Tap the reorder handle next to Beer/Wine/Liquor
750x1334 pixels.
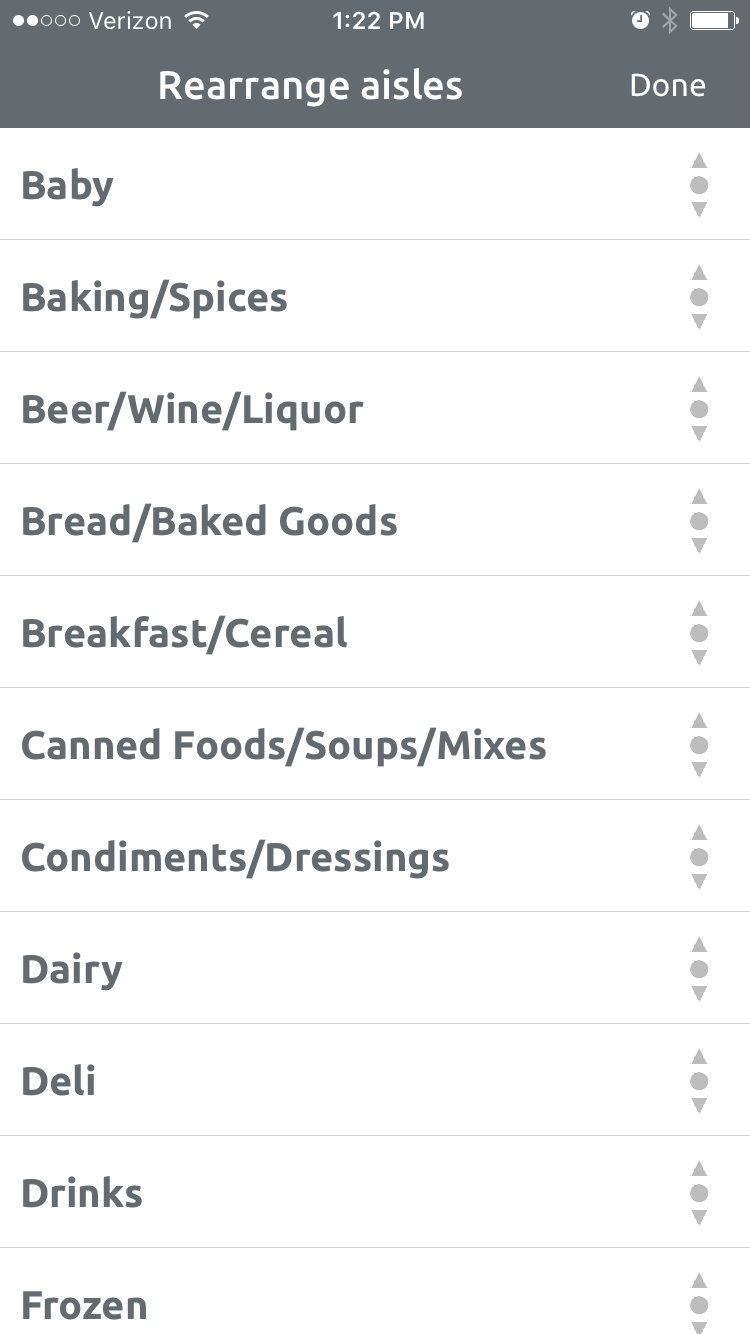click(x=699, y=409)
